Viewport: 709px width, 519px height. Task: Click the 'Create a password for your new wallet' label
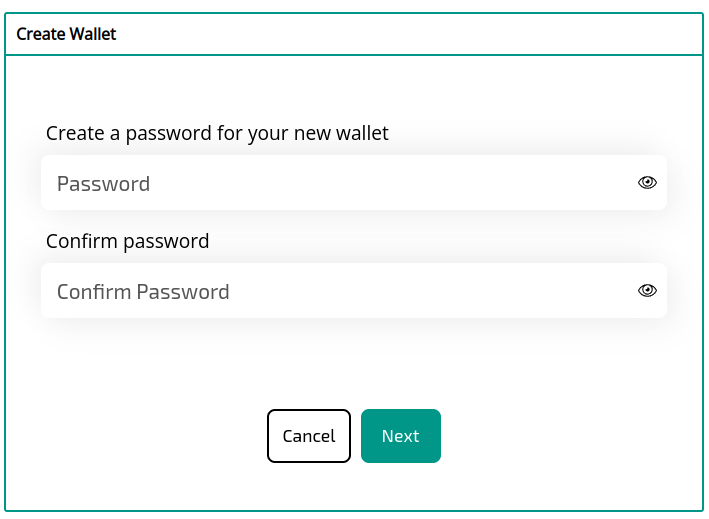[x=217, y=133]
